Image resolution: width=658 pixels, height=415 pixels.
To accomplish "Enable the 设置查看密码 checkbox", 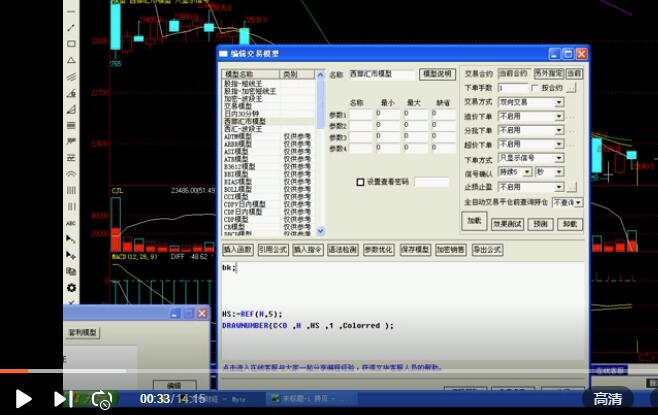I will (360, 182).
